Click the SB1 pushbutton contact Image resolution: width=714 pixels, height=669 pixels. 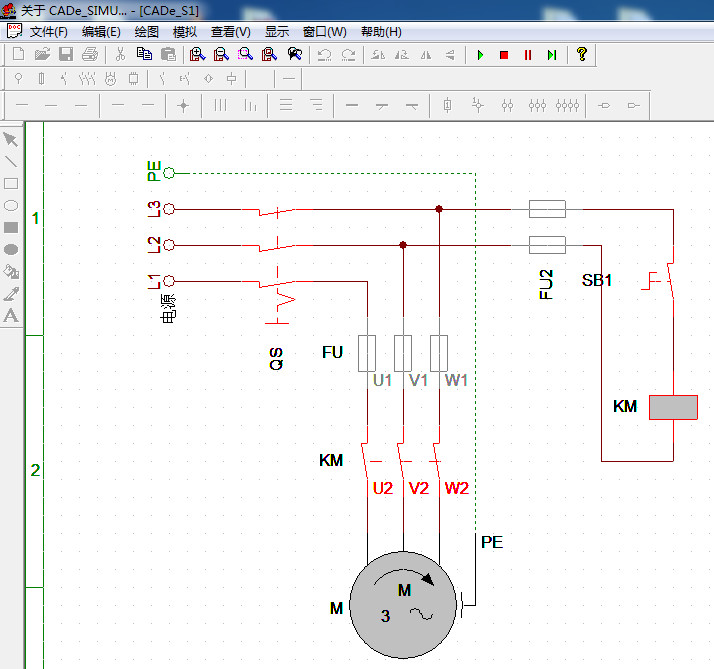click(658, 281)
